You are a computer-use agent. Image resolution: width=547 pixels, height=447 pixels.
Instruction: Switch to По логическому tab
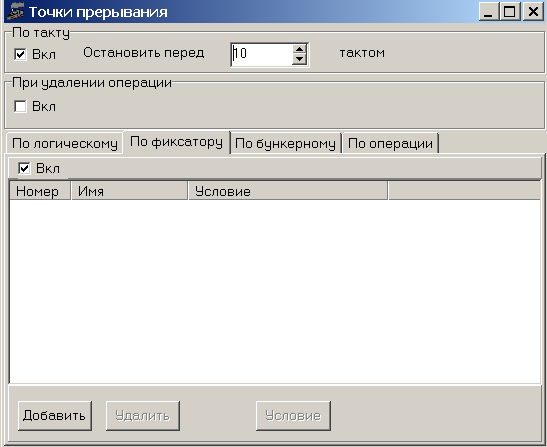65,143
